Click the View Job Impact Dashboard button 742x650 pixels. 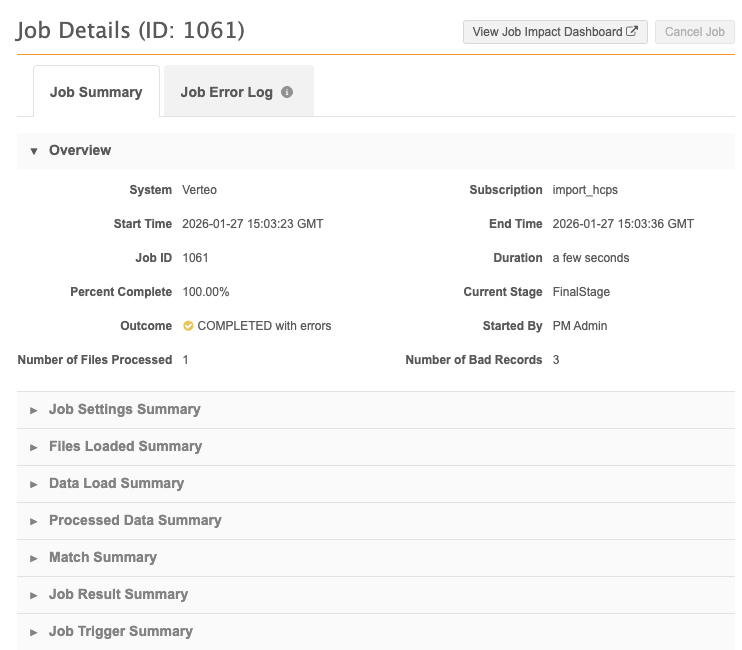(554, 32)
